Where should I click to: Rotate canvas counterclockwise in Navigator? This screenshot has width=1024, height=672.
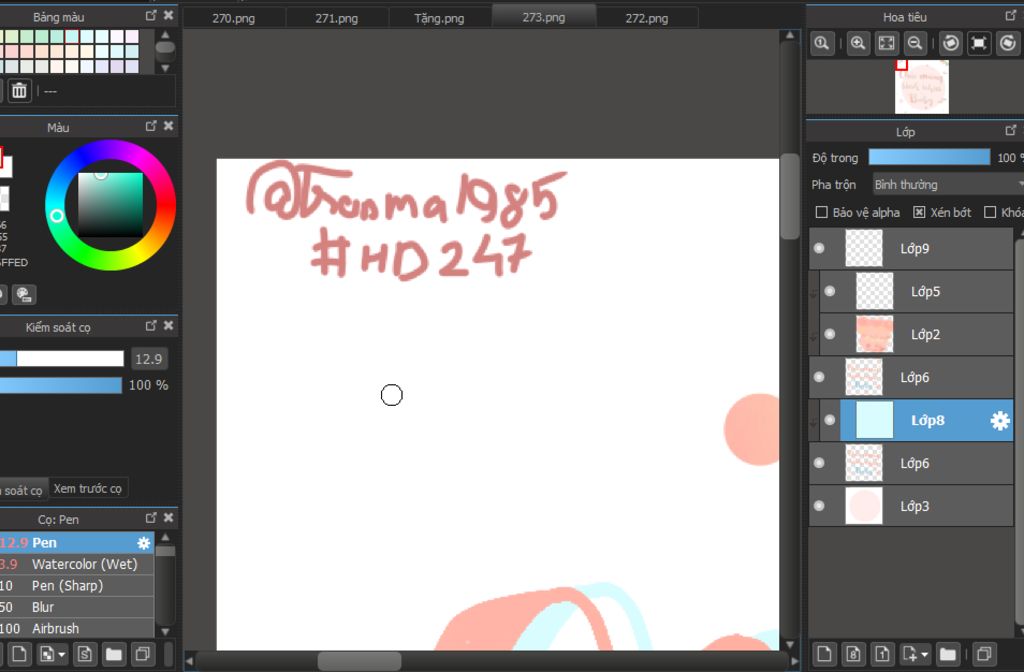click(x=951, y=44)
